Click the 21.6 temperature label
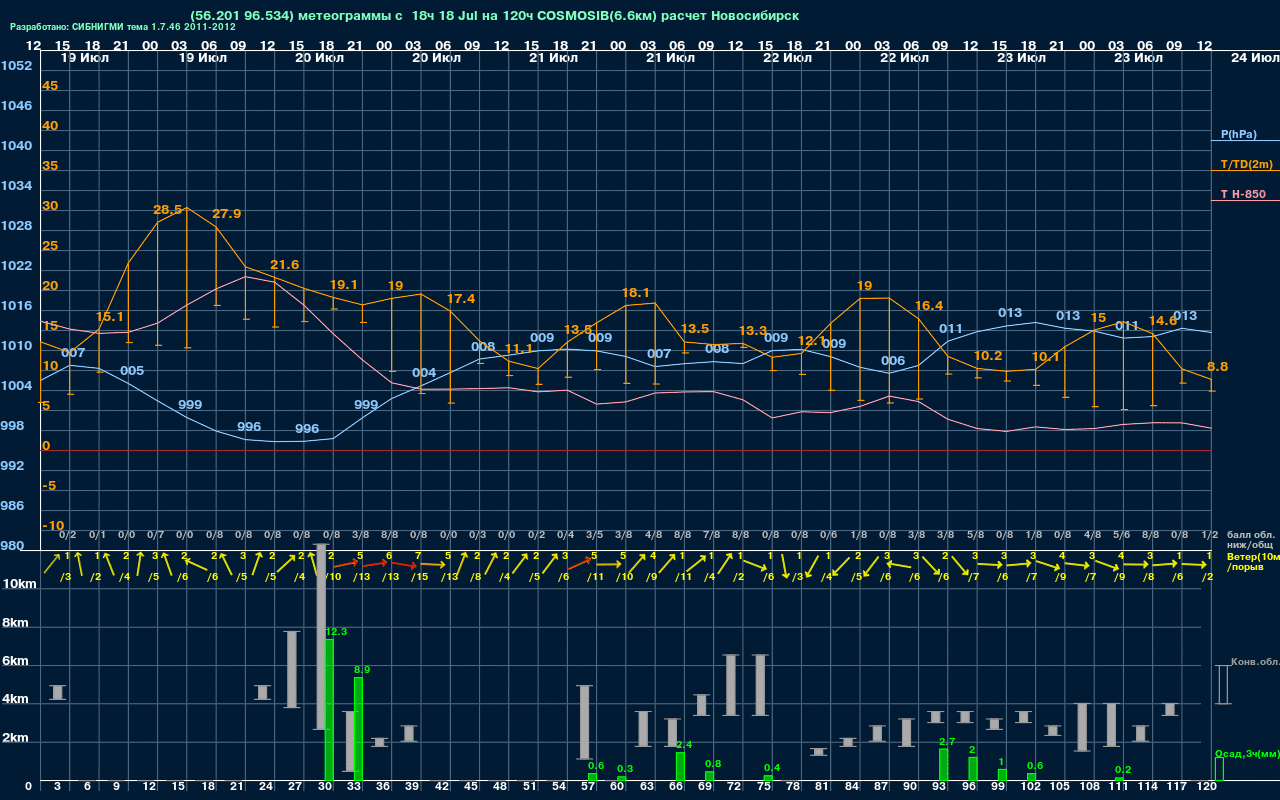Screen dimensions: 1280x800 click(285, 265)
